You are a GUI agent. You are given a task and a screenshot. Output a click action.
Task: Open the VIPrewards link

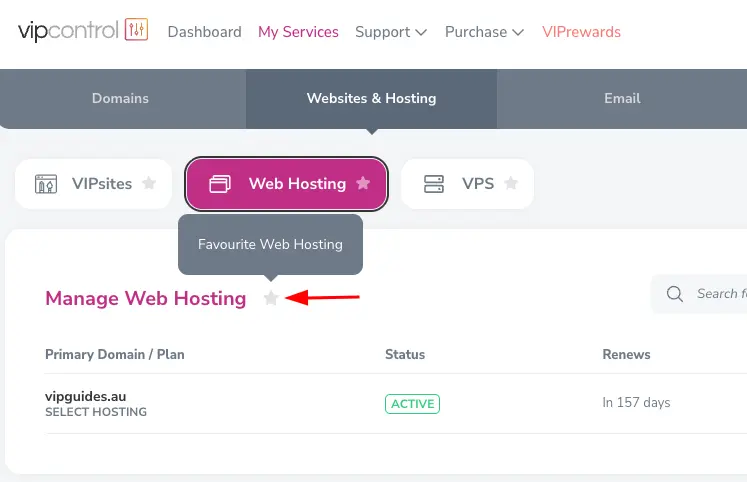coord(581,32)
